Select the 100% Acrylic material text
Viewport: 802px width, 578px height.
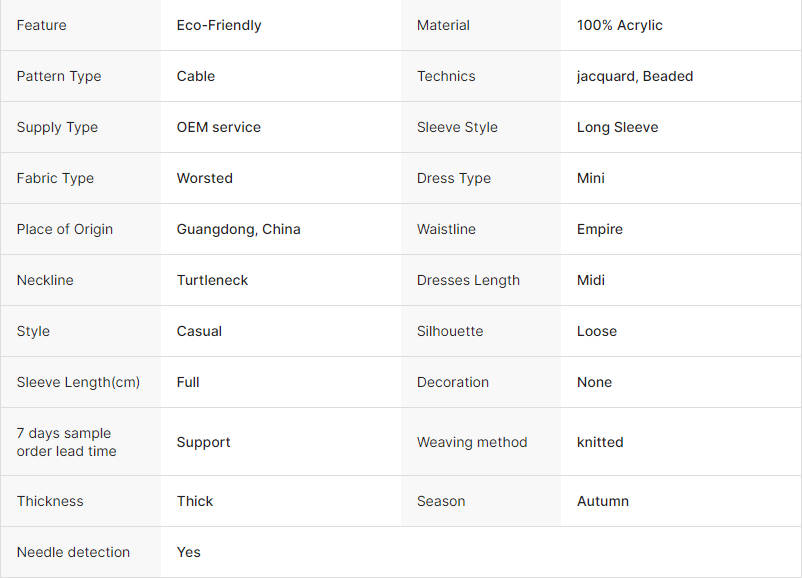(619, 26)
